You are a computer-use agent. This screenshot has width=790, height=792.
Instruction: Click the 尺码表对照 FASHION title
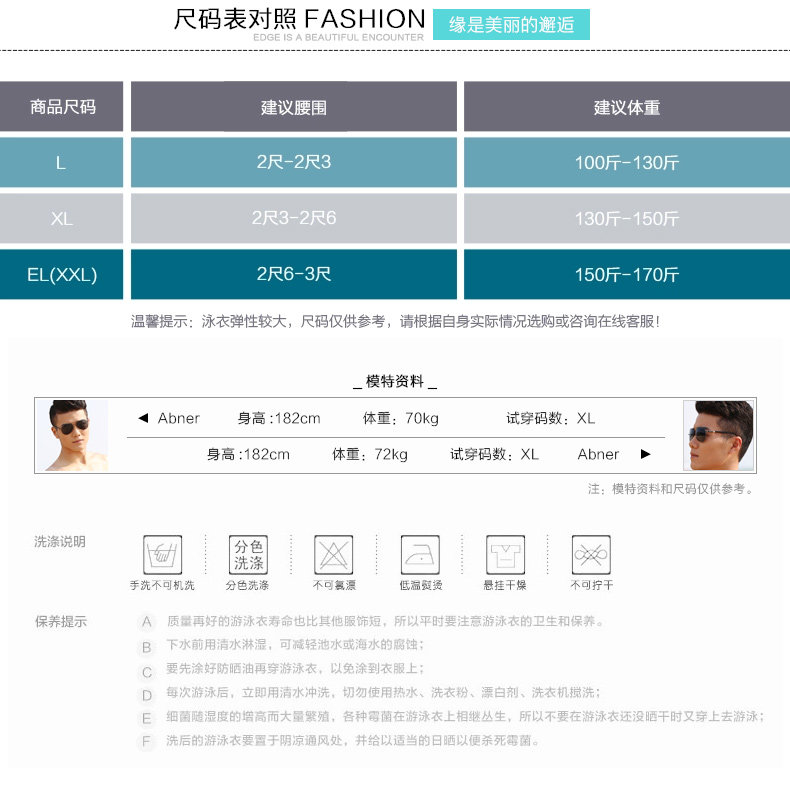tap(300, 19)
